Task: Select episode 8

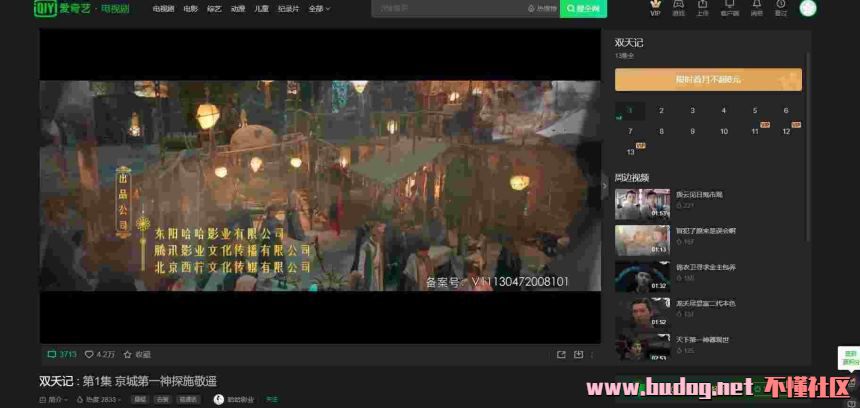Action: point(661,131)
